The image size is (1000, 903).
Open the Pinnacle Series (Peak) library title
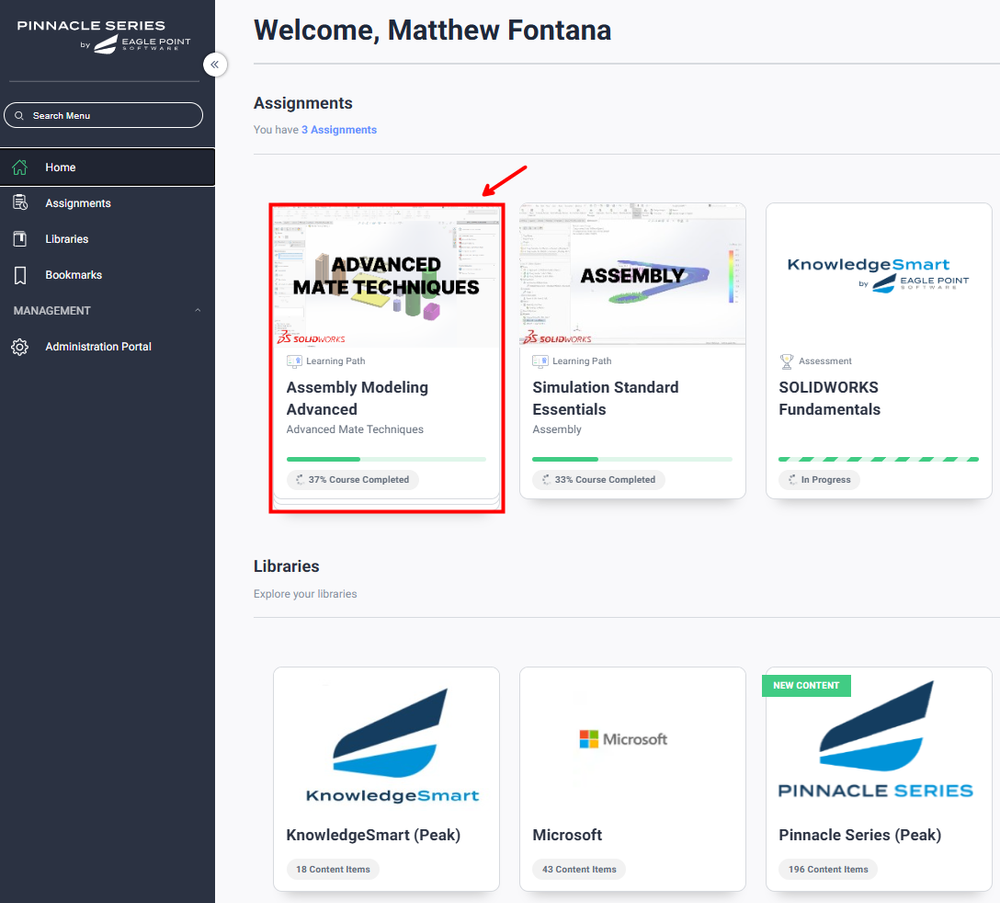tap(860, 835)
